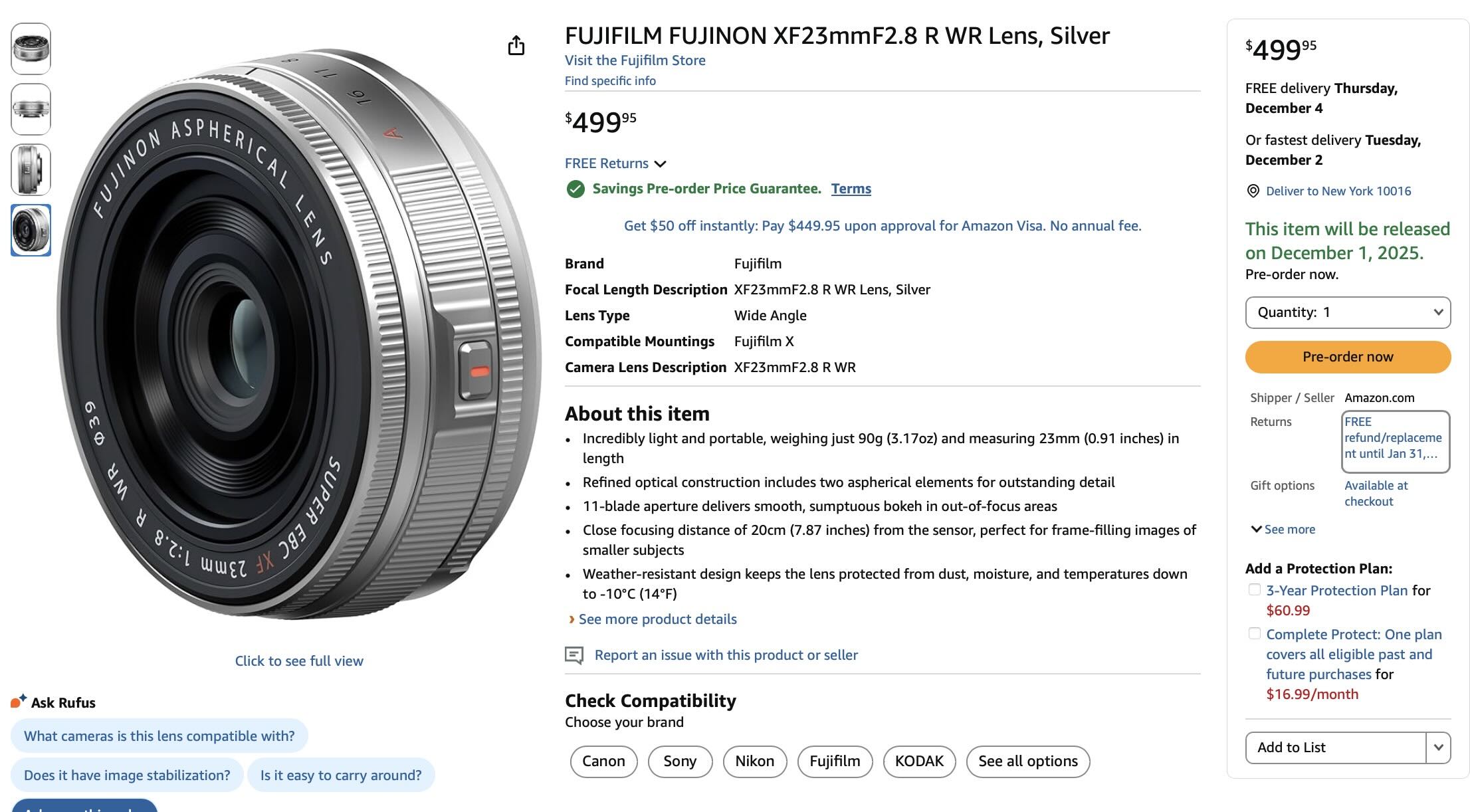Image resolution: width=1470 pixels, height=812 pixels.
Task: Expand the FREE Returns details chevron
Action: pyautogui.click(x=661, y=163)
